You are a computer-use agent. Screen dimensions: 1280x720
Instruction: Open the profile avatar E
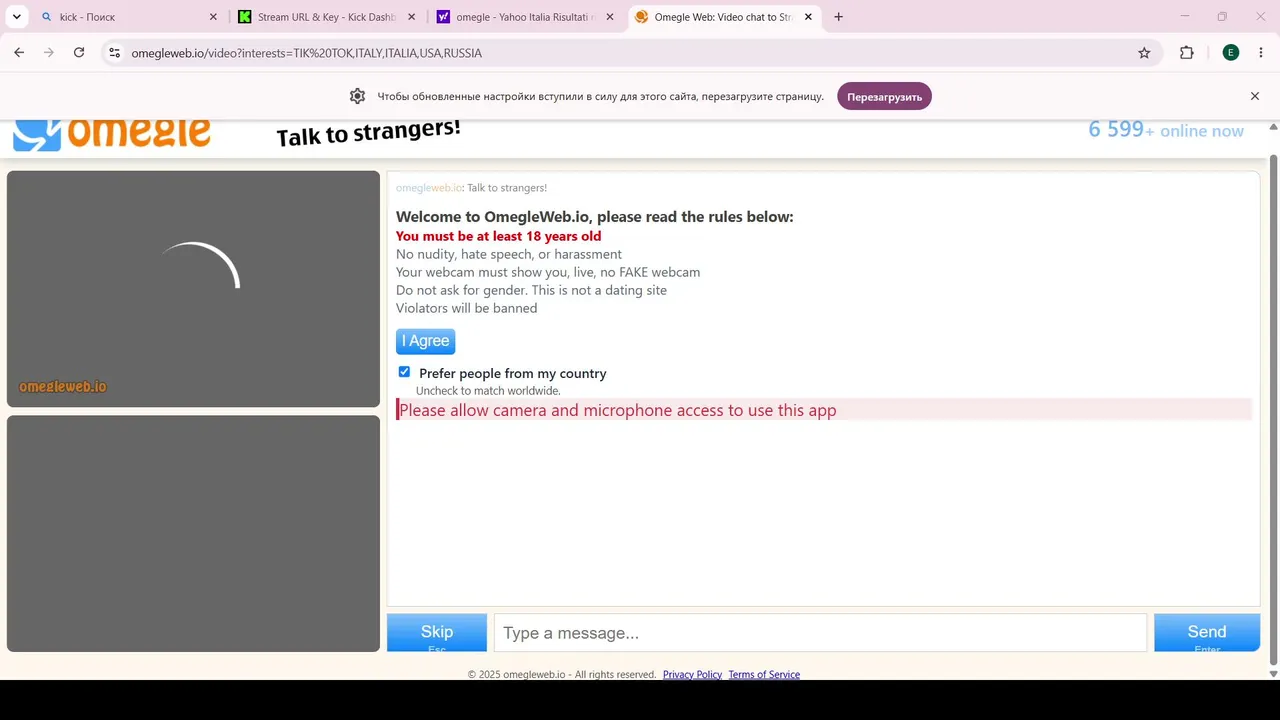click(x=1231, y=53)
